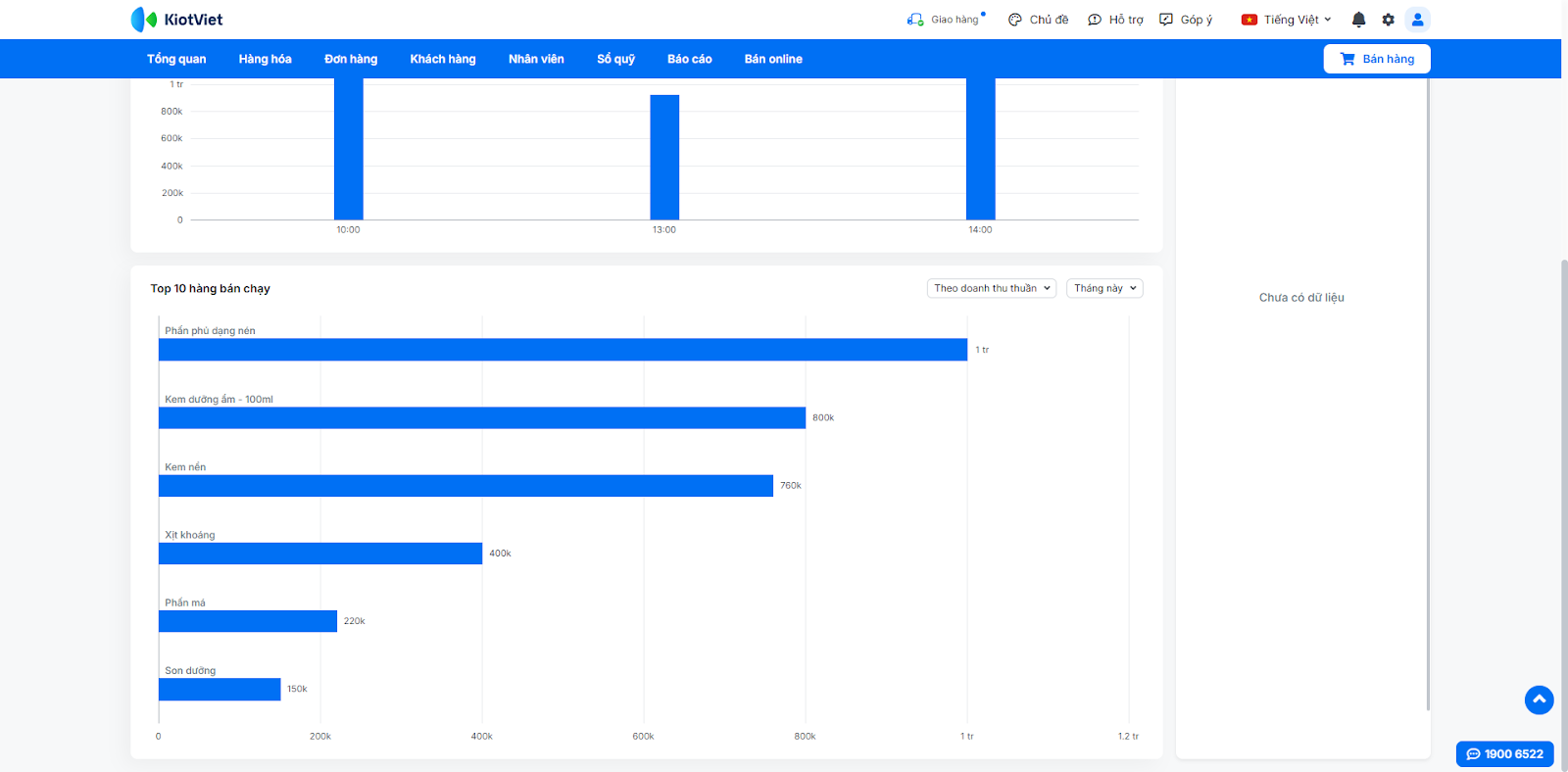Click the 220k value label
The image size is (1568, 772).
(x=355, y=621)
